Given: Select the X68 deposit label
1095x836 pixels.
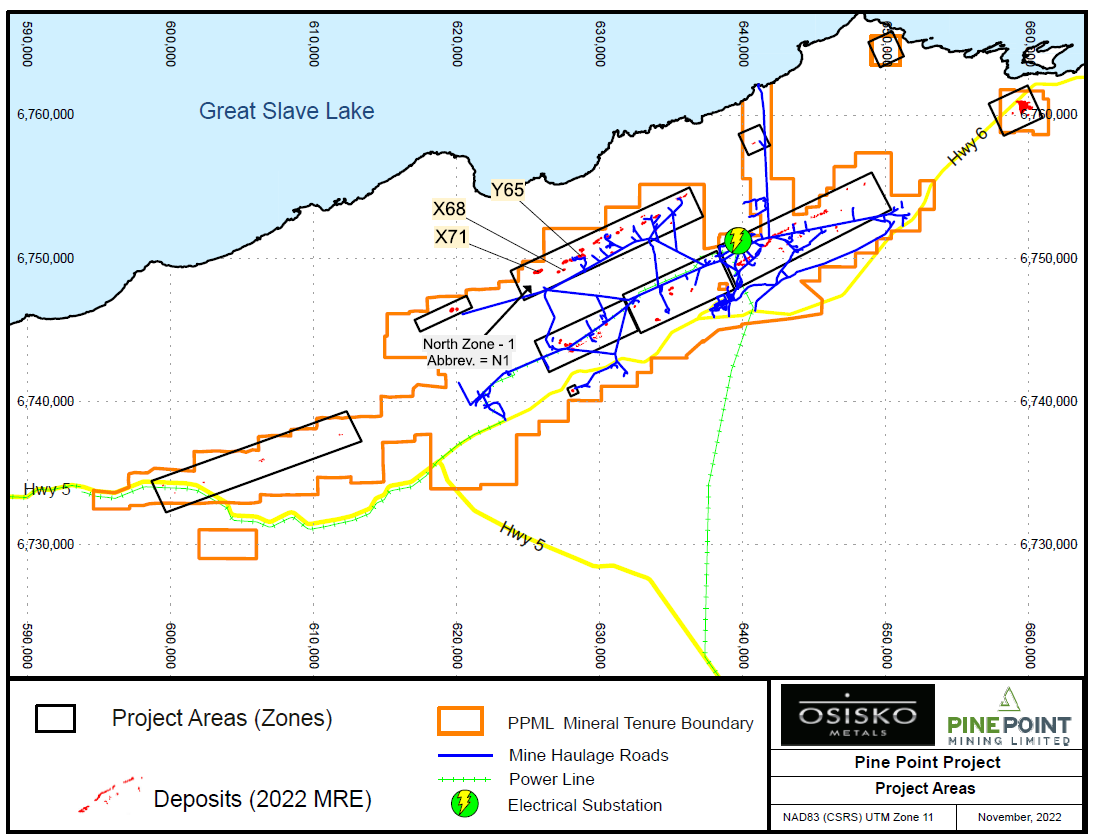Looking at the screenshot, I should [449, 209].
